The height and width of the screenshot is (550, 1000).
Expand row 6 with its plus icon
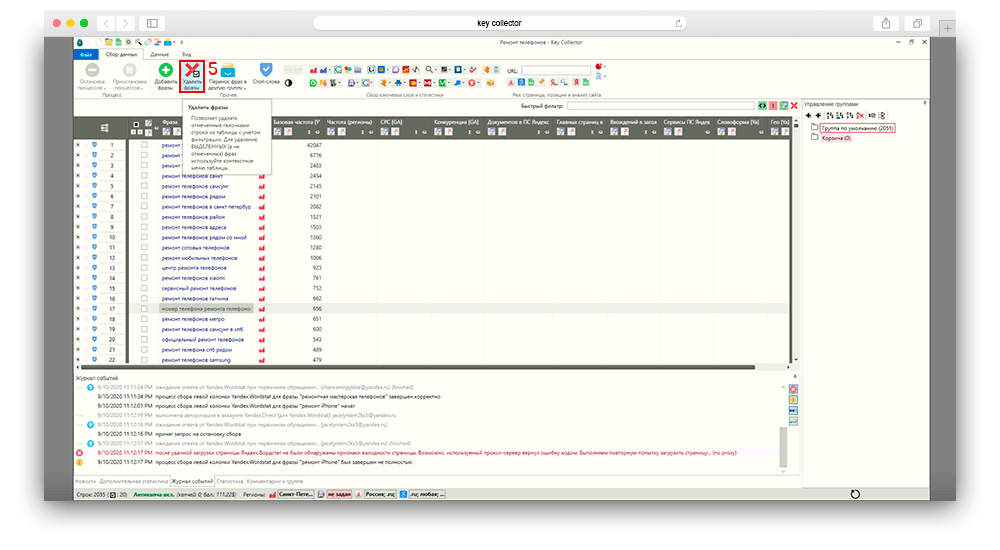point(78,196)
